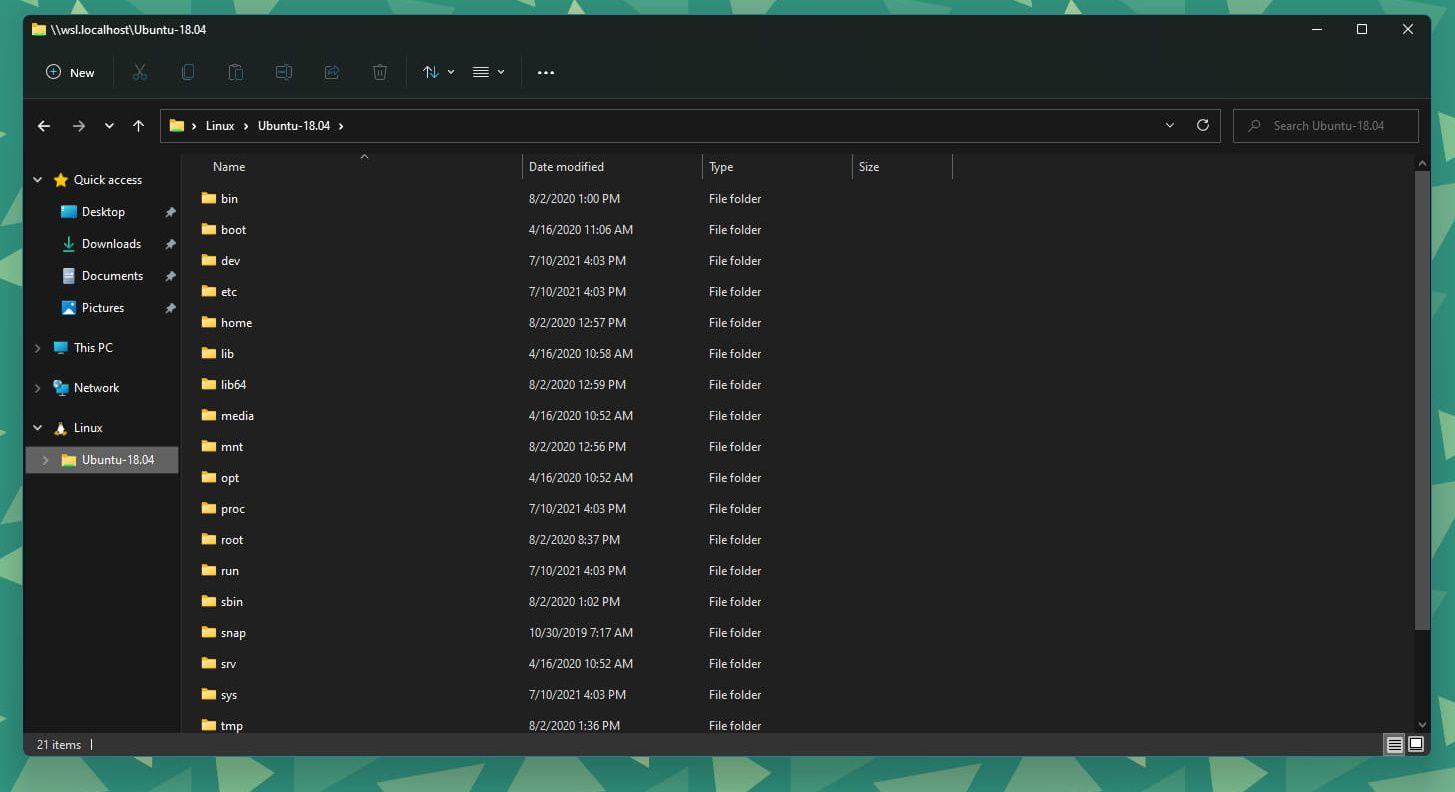The image size is (1455, 792).
Task: Open recent locations chevron
Action: [x=109, y=126]
